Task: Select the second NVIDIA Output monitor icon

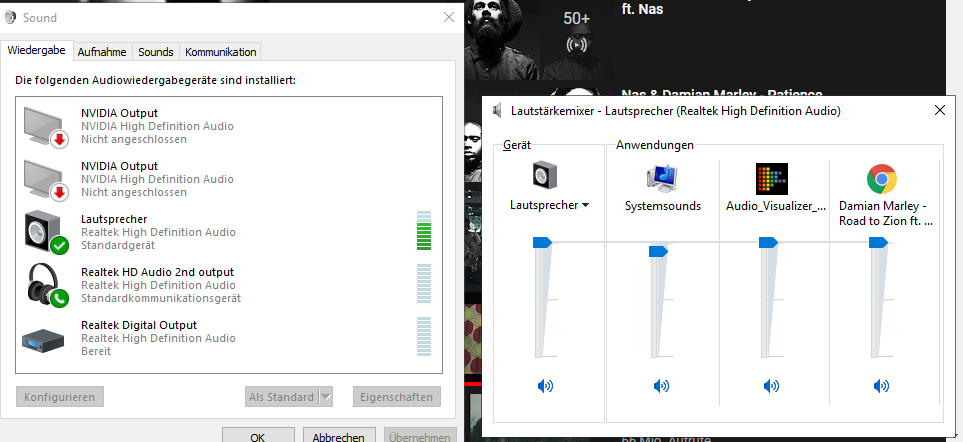Action: point(45,179)
